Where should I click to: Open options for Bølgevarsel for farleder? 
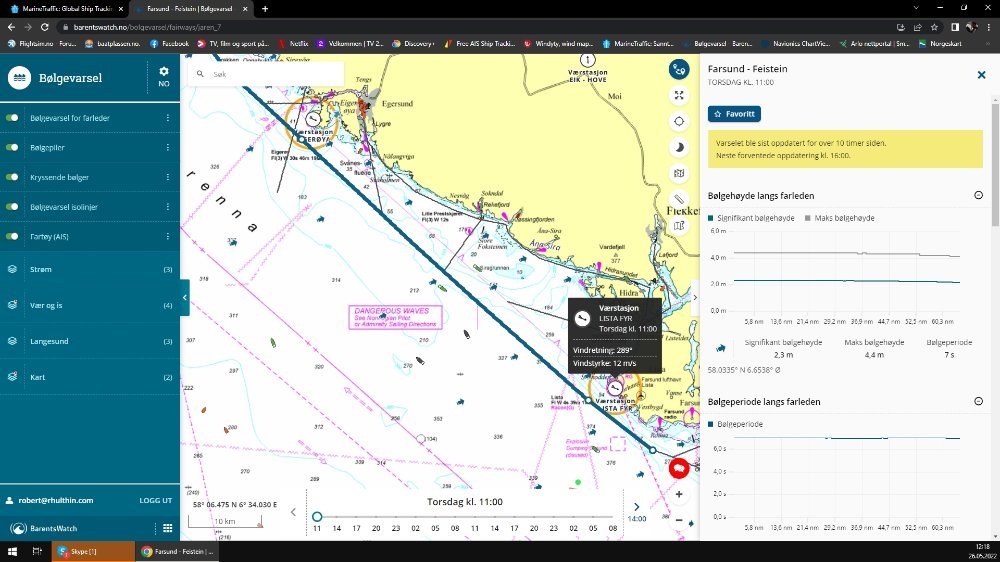point(168,117)
